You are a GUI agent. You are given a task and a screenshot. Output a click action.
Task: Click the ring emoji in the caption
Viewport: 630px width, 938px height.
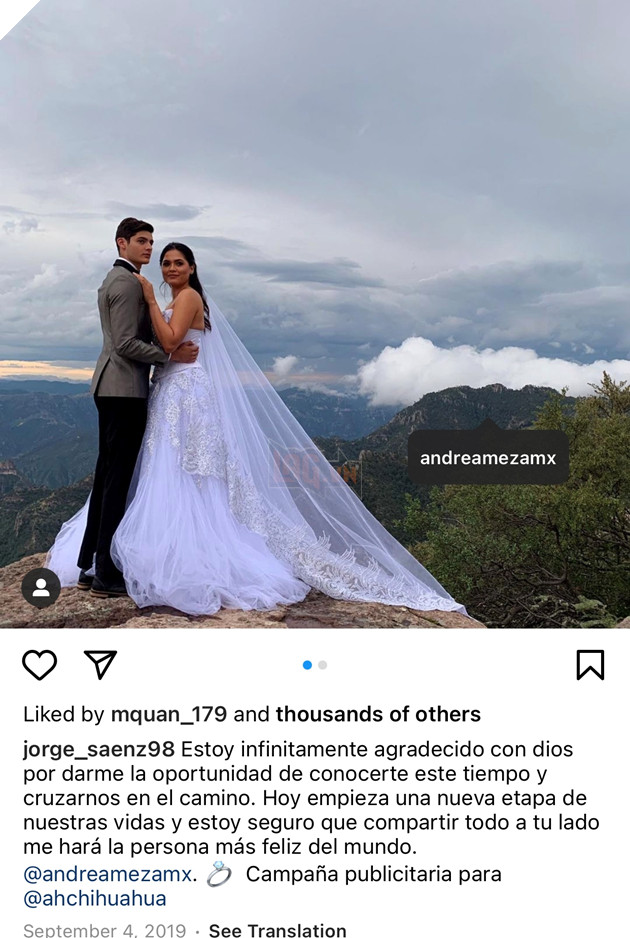[218, 874]
